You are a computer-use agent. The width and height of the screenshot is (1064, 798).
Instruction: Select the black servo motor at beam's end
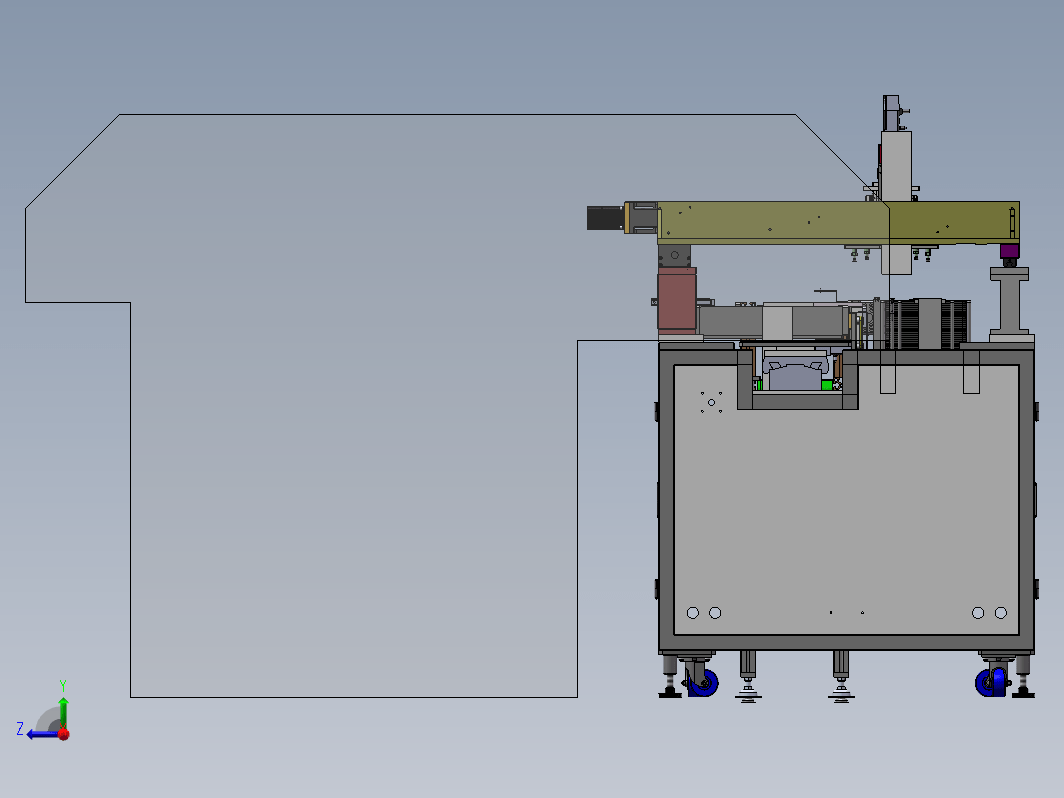605,218
